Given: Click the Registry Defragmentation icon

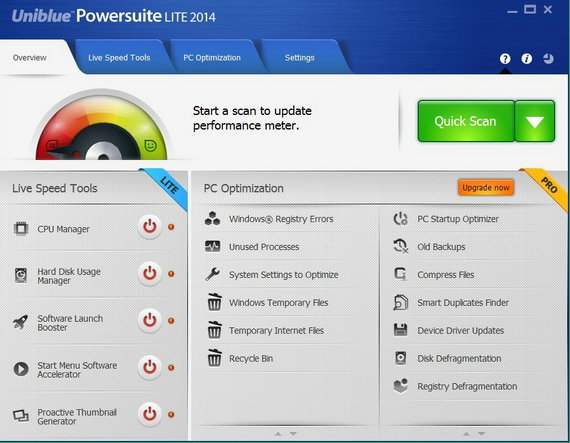Looking at the screenshot, I should [x=401, y=386].
